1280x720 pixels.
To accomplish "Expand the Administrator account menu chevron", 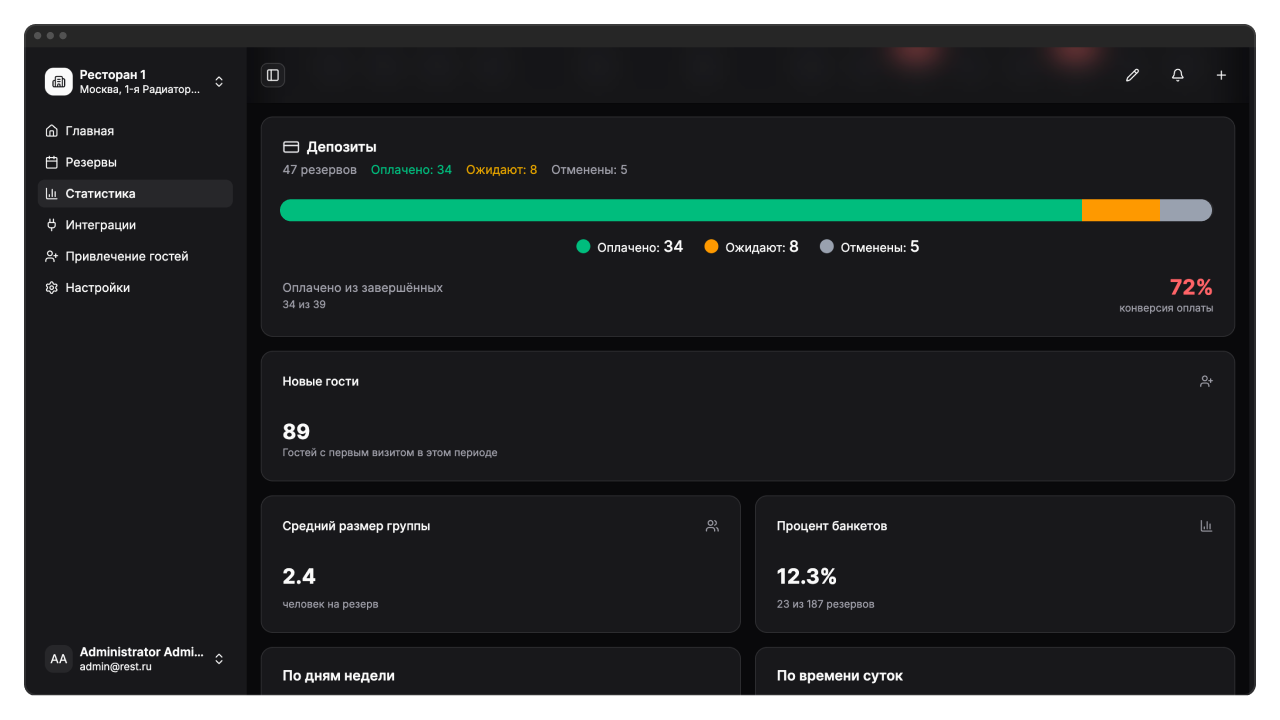I will (x=219, y=659).
